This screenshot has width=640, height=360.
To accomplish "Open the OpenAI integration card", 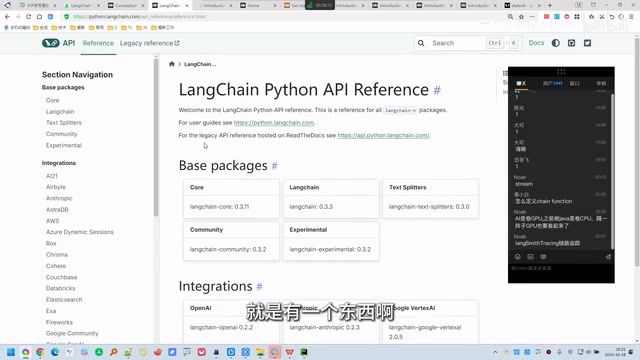I will click(231, 322).
